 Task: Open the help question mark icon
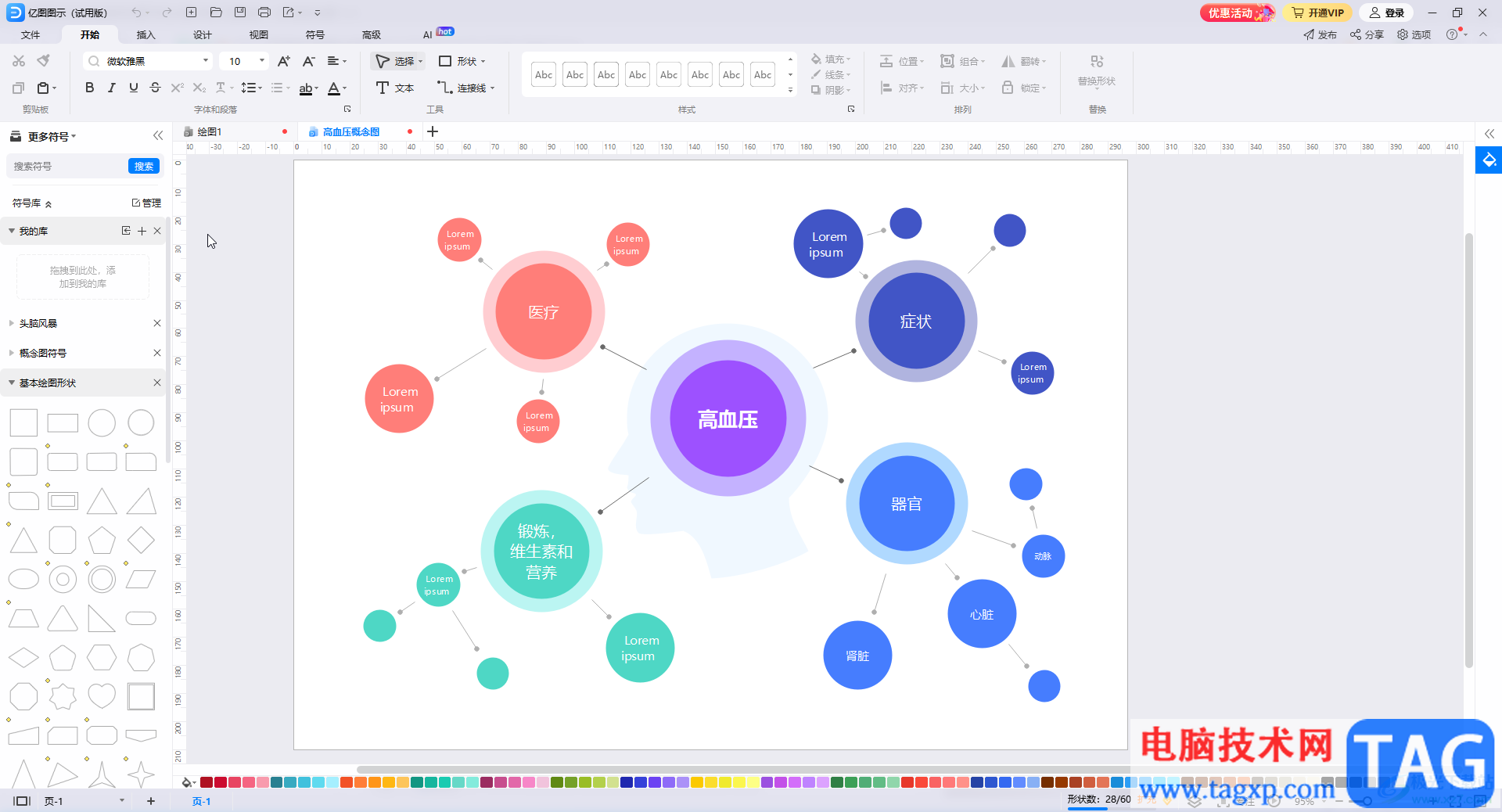click(1452, 34)
